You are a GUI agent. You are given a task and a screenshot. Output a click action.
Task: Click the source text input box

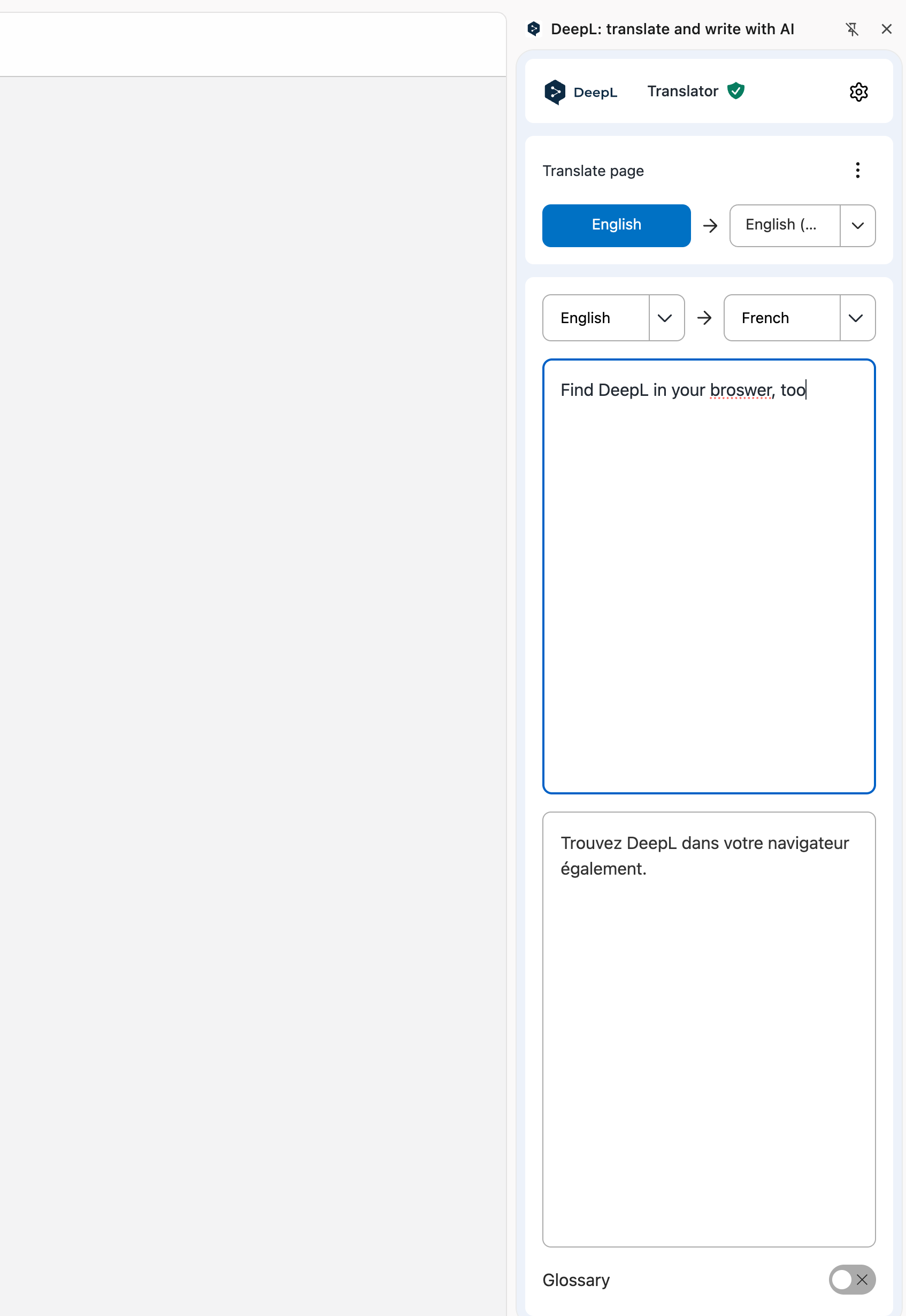(709, 576)
